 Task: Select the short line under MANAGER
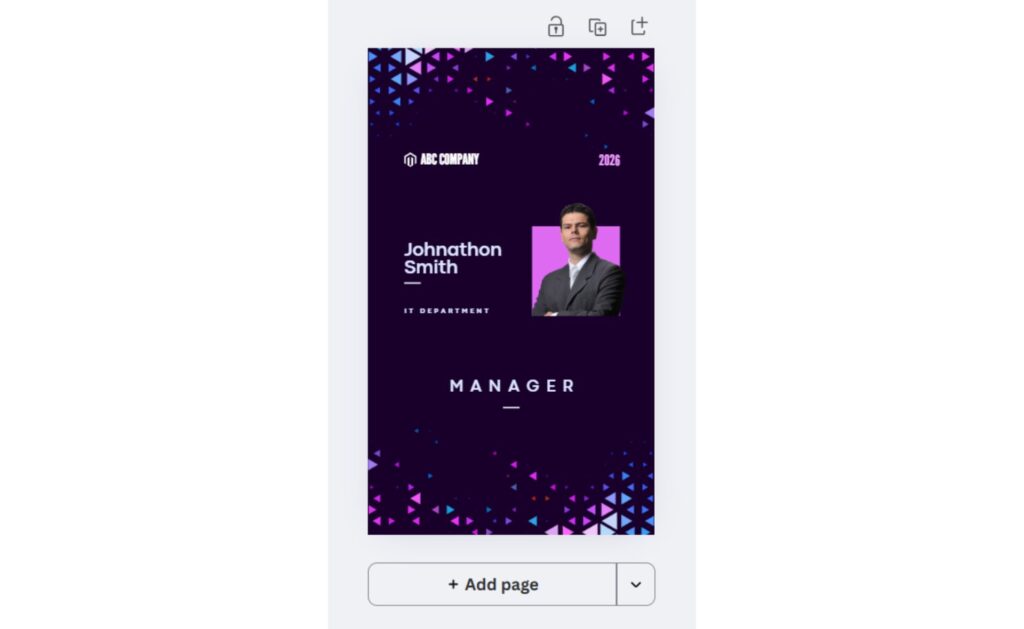(511, 408)
